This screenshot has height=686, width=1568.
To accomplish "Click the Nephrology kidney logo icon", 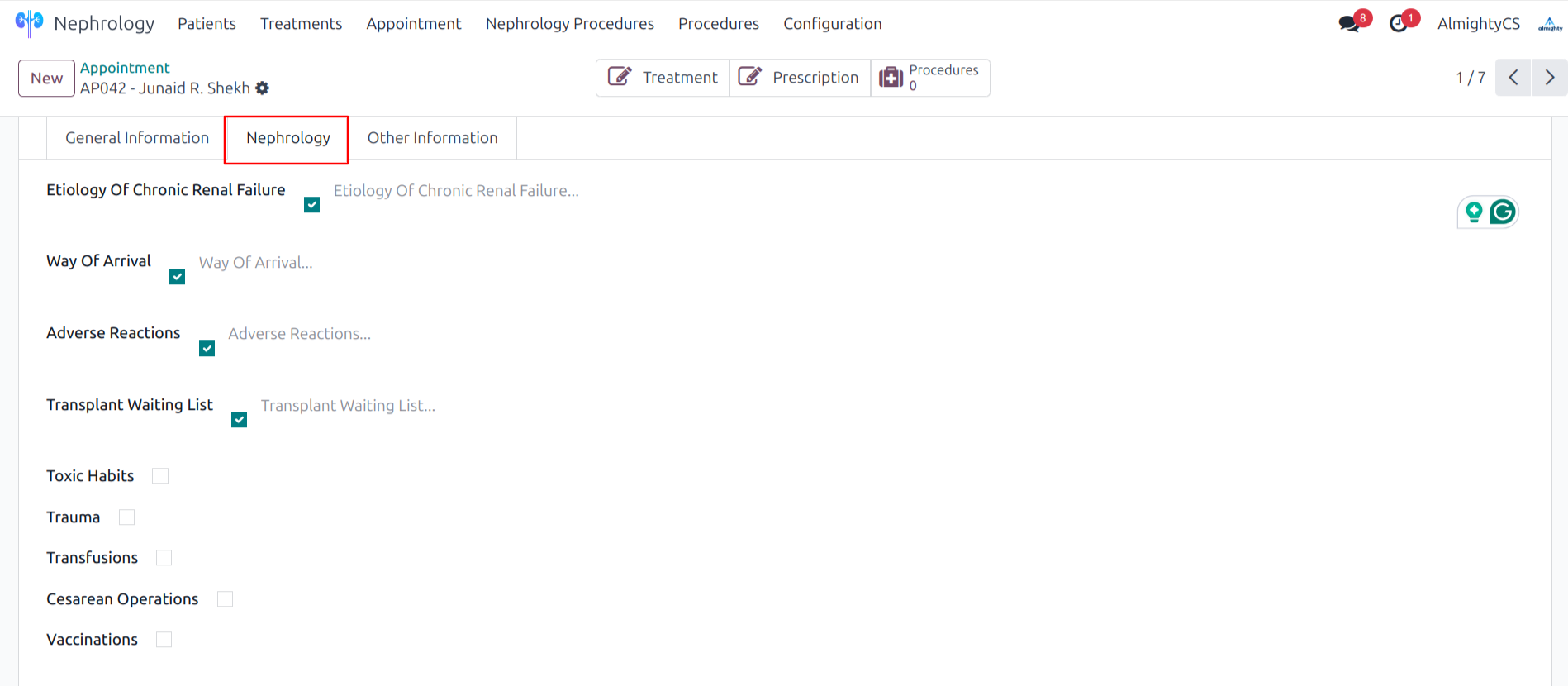I will pyautogui.click(x=29, y=22).
